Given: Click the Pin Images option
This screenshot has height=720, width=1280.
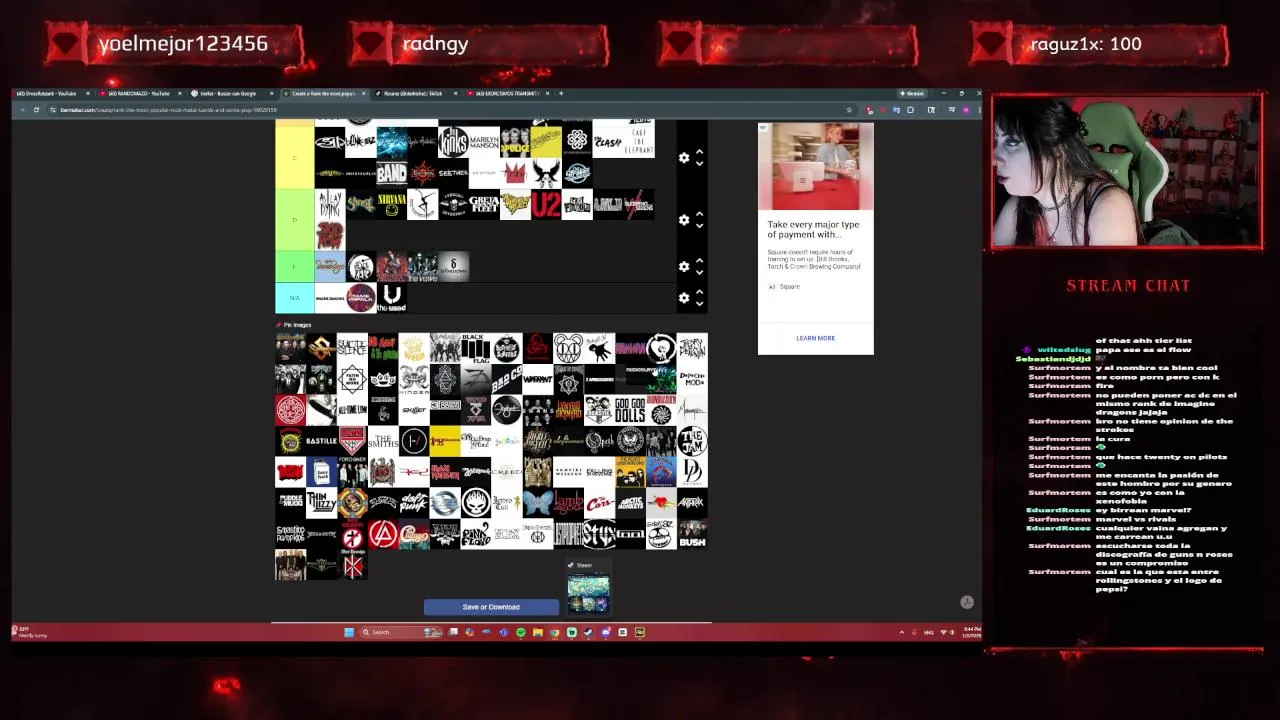Looking at the screenshot, I should click(294, 325).
